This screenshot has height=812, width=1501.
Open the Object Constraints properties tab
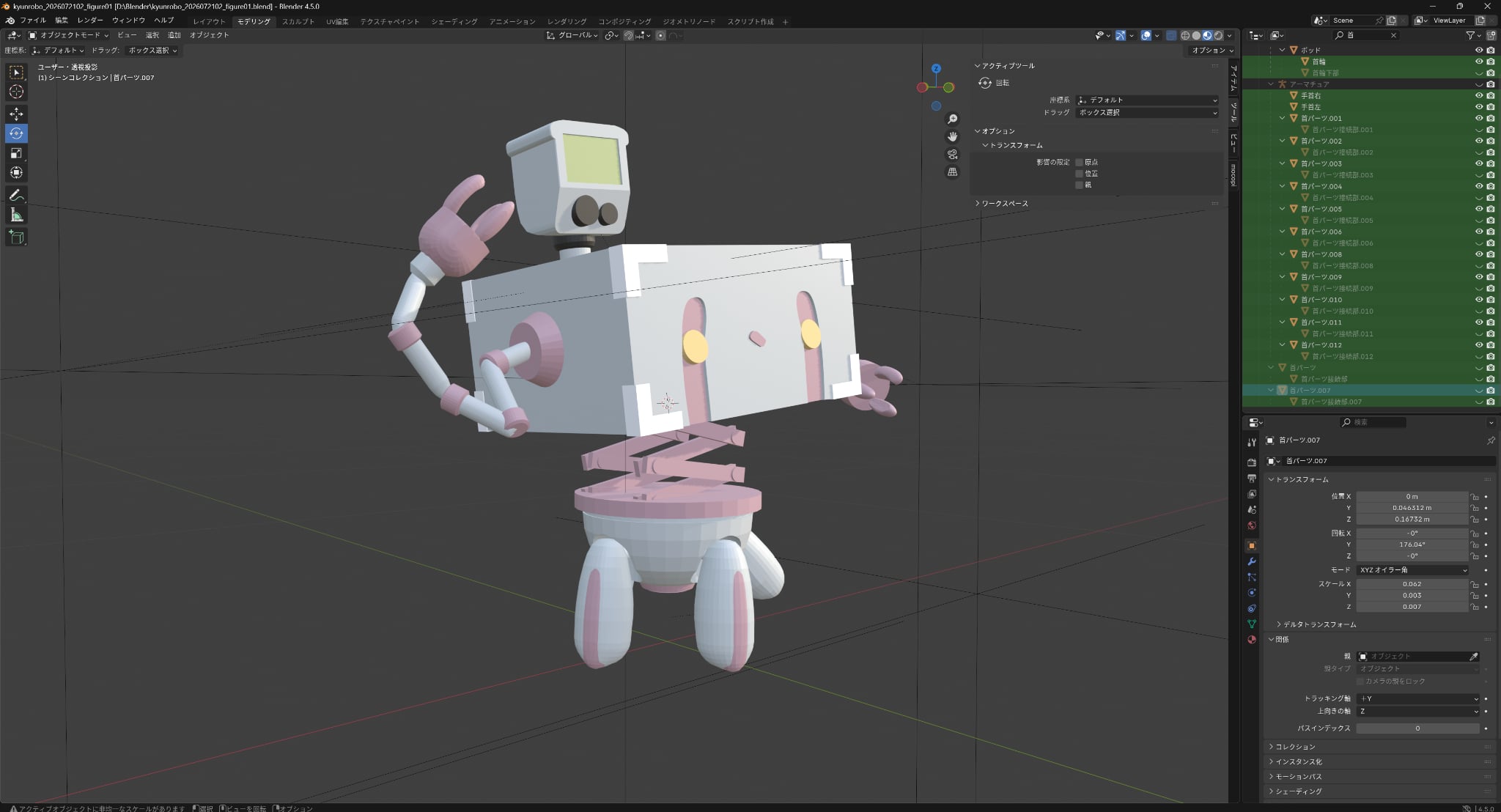[x=1252, y=608]
